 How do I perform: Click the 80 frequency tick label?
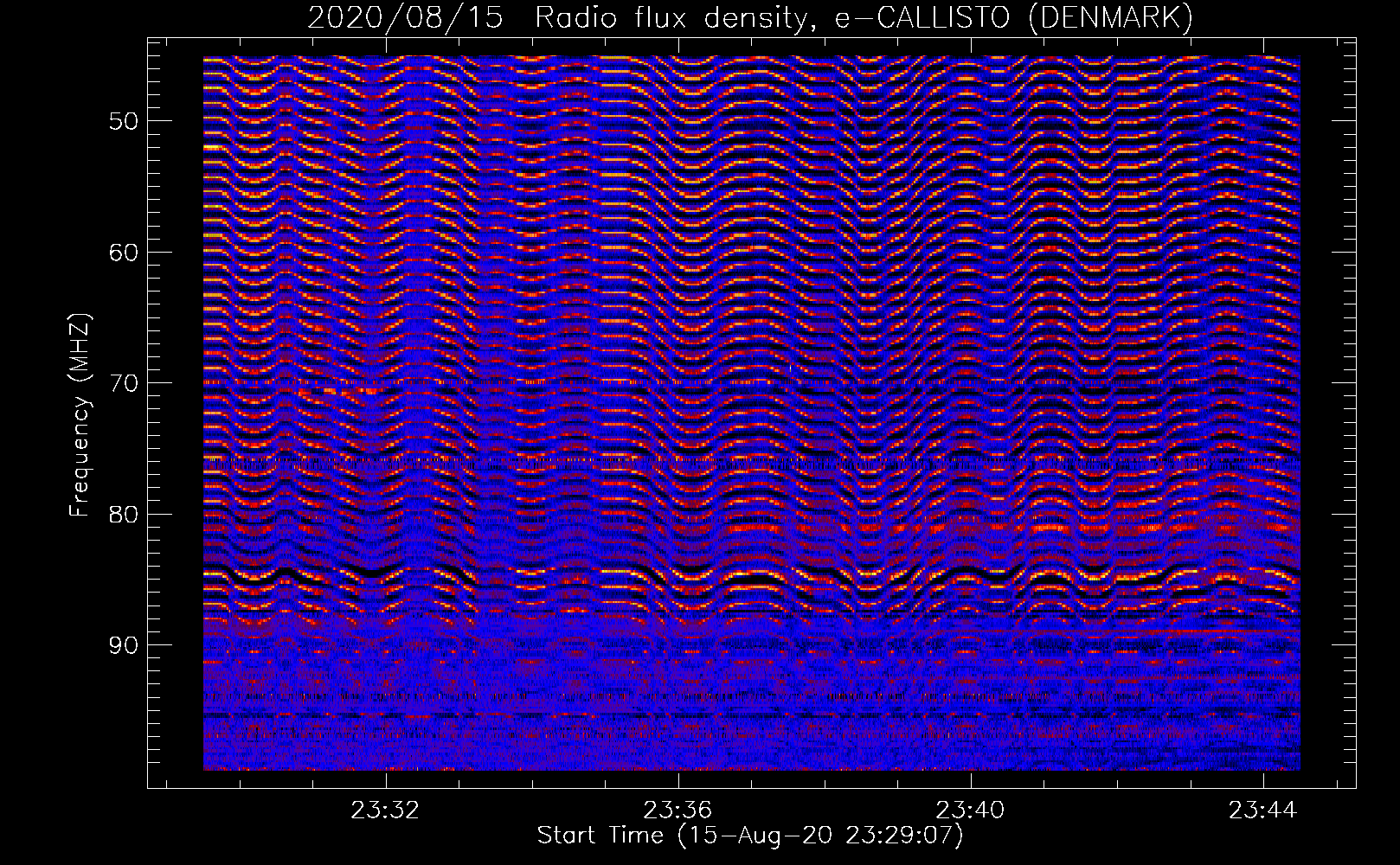[x=123, y=514]
